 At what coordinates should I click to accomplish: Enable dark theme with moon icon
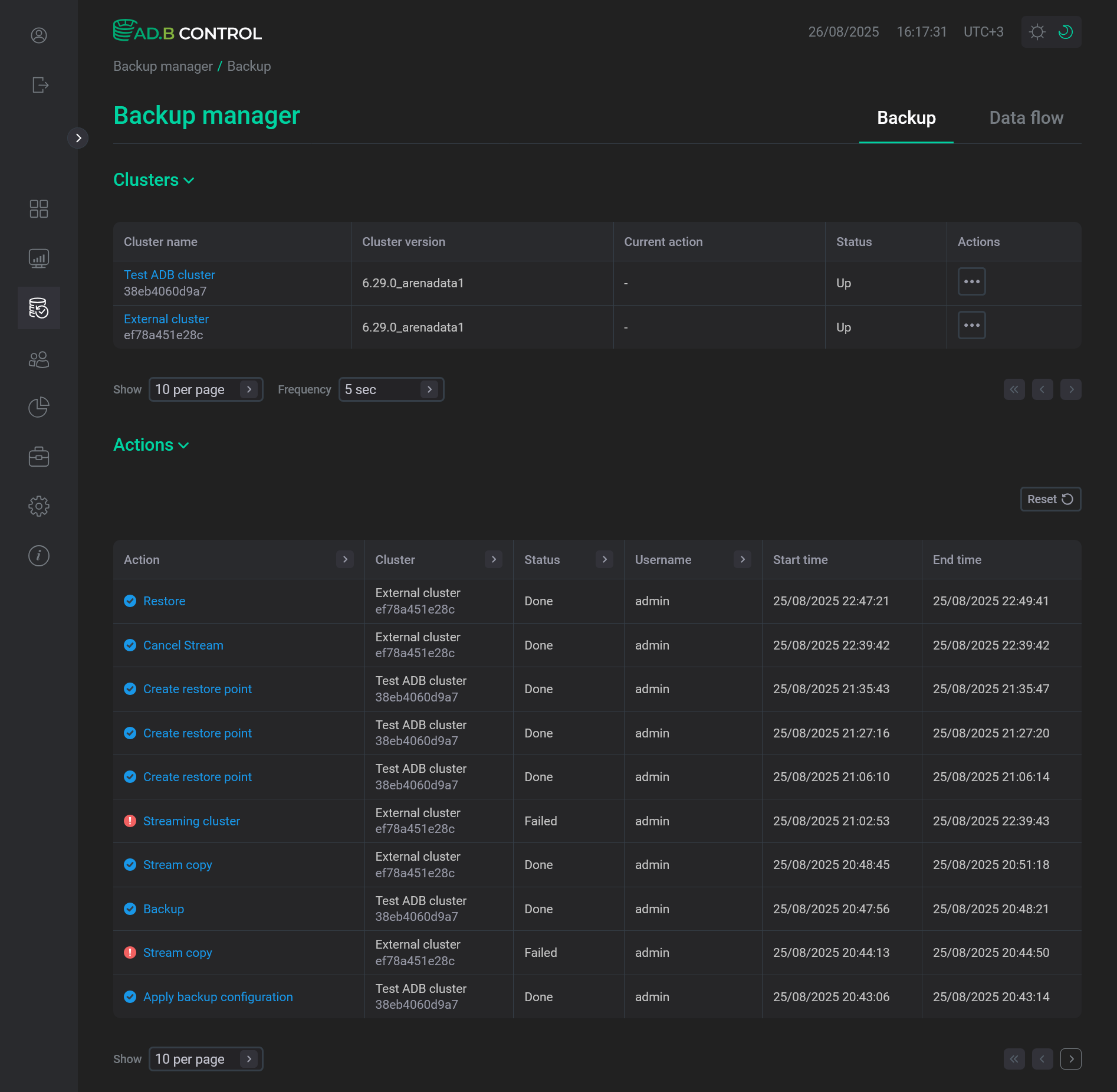pyautogui.click(x=1065, y=32)
